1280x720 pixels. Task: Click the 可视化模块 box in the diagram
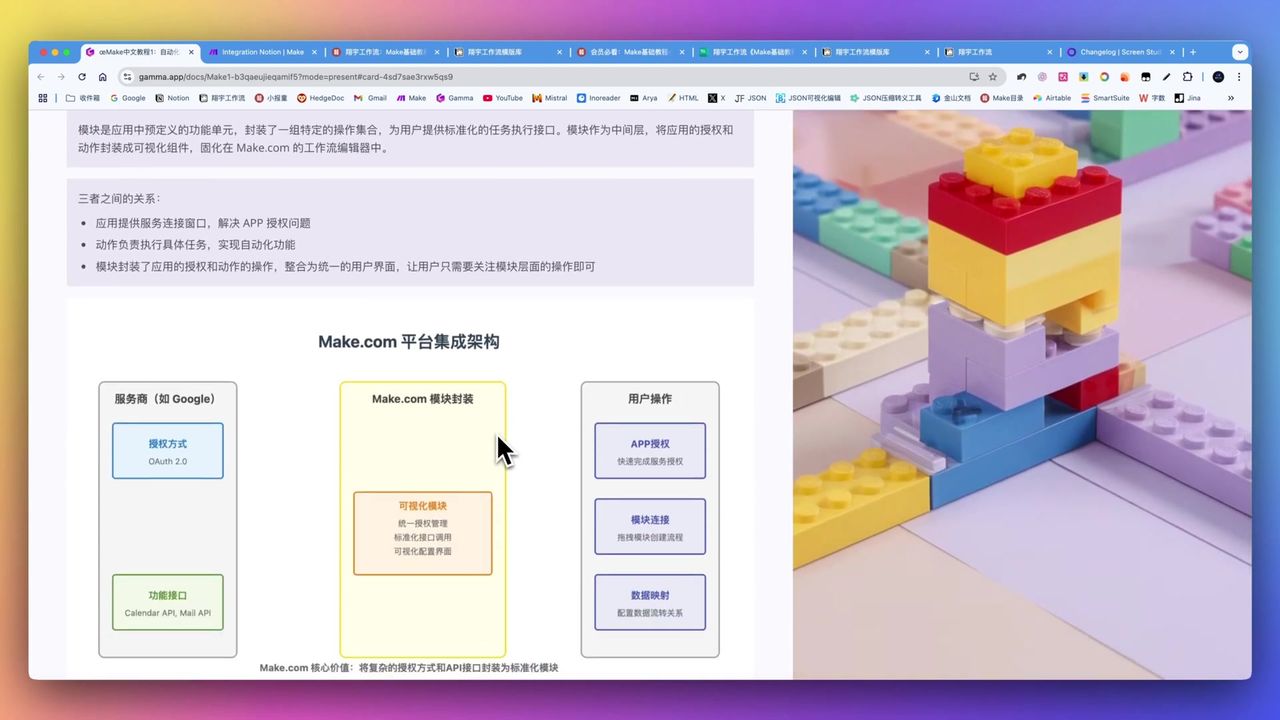coord(422,533)
